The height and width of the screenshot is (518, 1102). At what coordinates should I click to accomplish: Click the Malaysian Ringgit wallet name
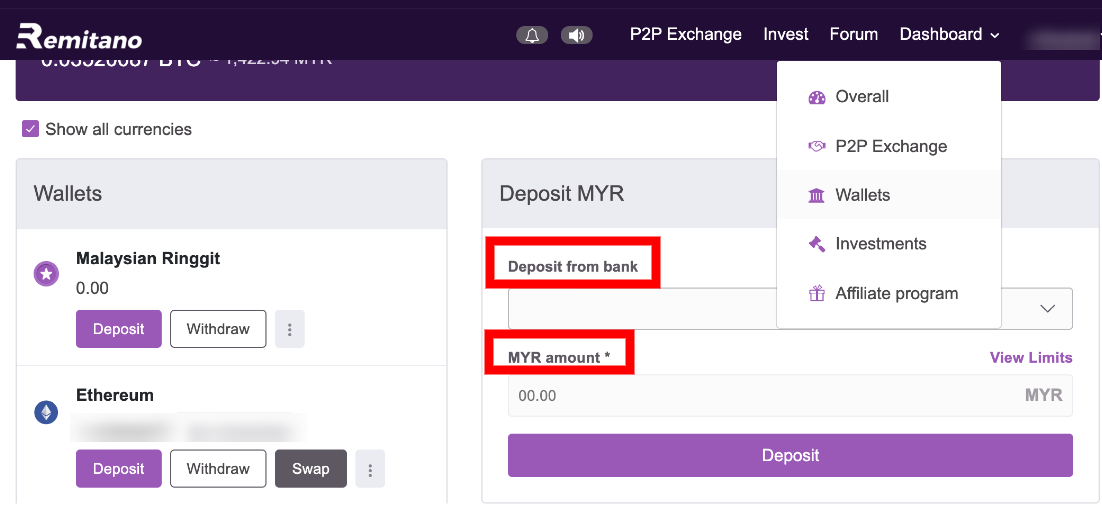(x=148, y=259)
